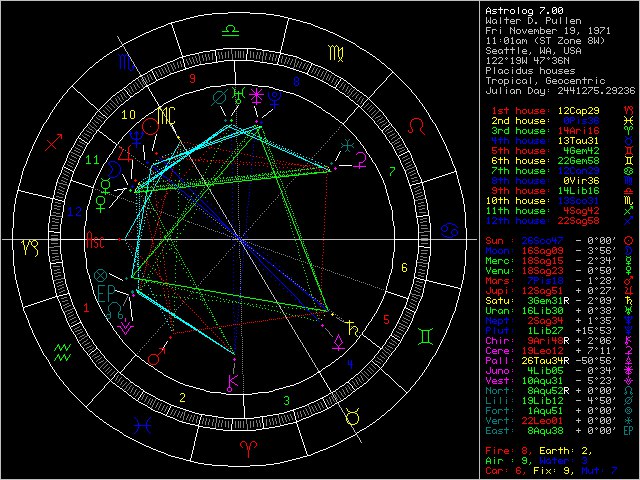Click house number 4 on the wheel
This screenshot has width=640, height=480.
pyautogui.click(x=350, y=364)
